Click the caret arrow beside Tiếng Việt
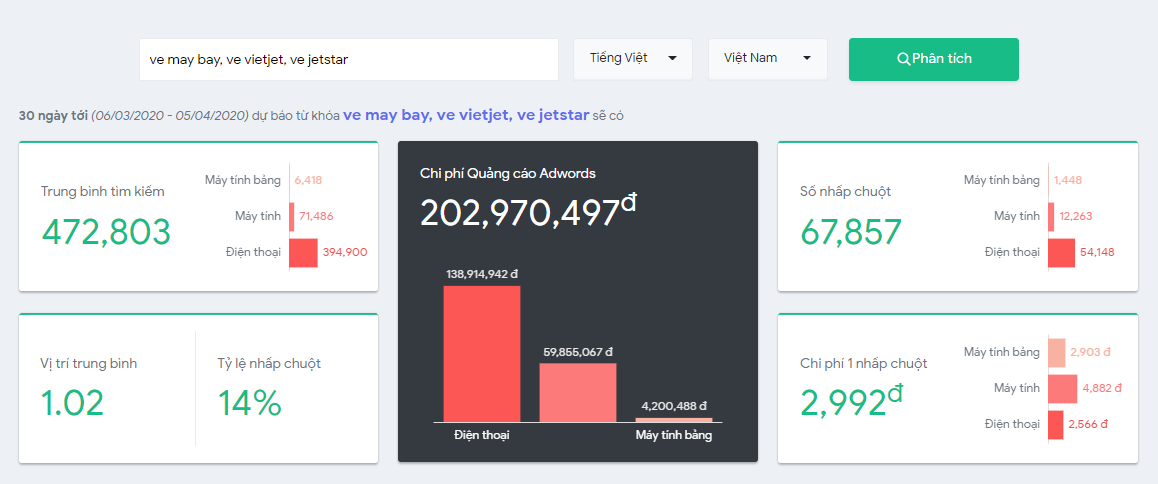Image resolution: width=1158 pixels, height=484 pixels. pos(672,59)
